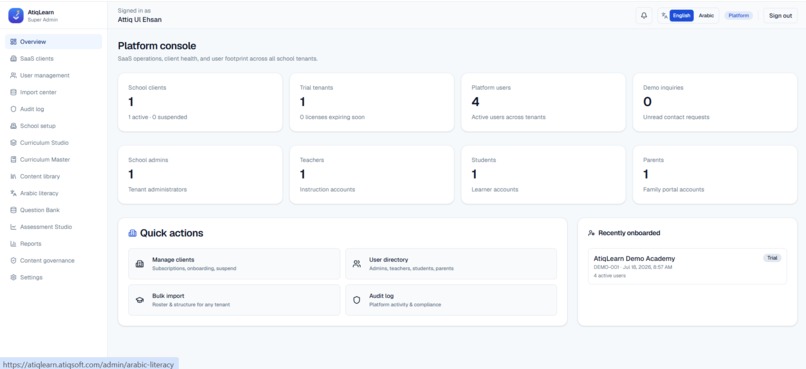Open School setup page
This screenshot has height=369, width=806.
tap(53, 126)
